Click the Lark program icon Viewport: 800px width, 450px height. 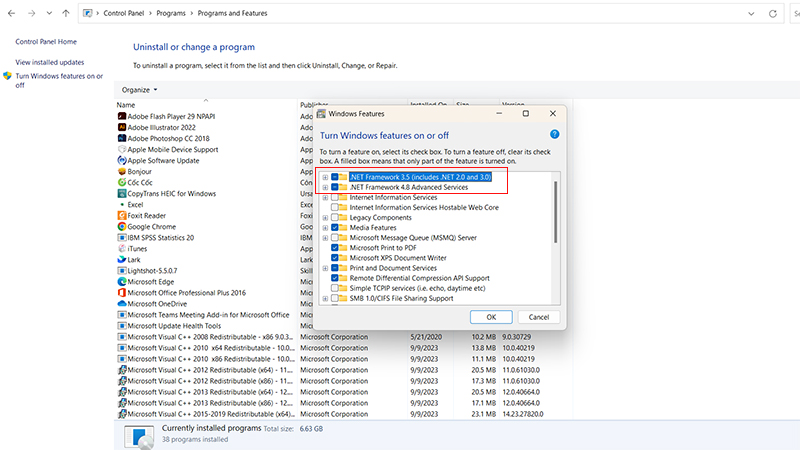click(x=122, y=260)
